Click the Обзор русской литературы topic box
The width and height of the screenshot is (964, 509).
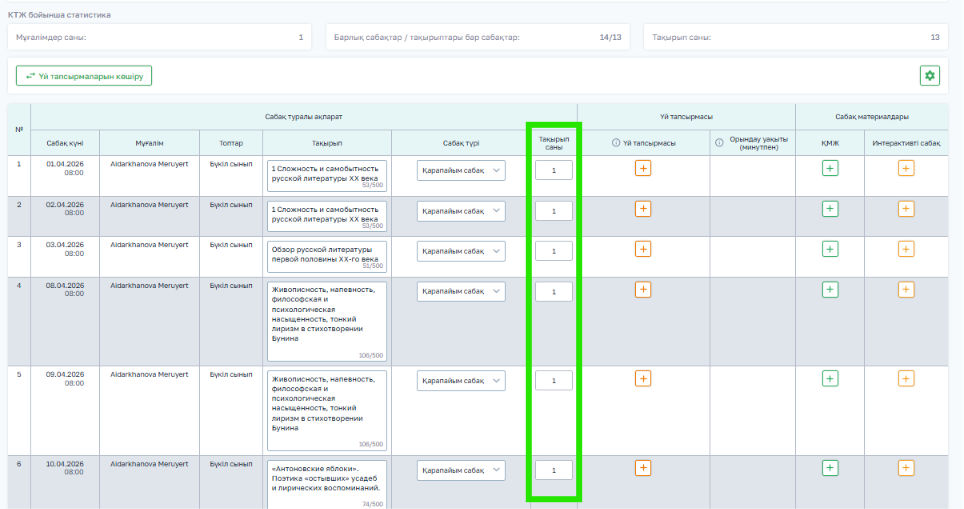[x=327, y=257]
